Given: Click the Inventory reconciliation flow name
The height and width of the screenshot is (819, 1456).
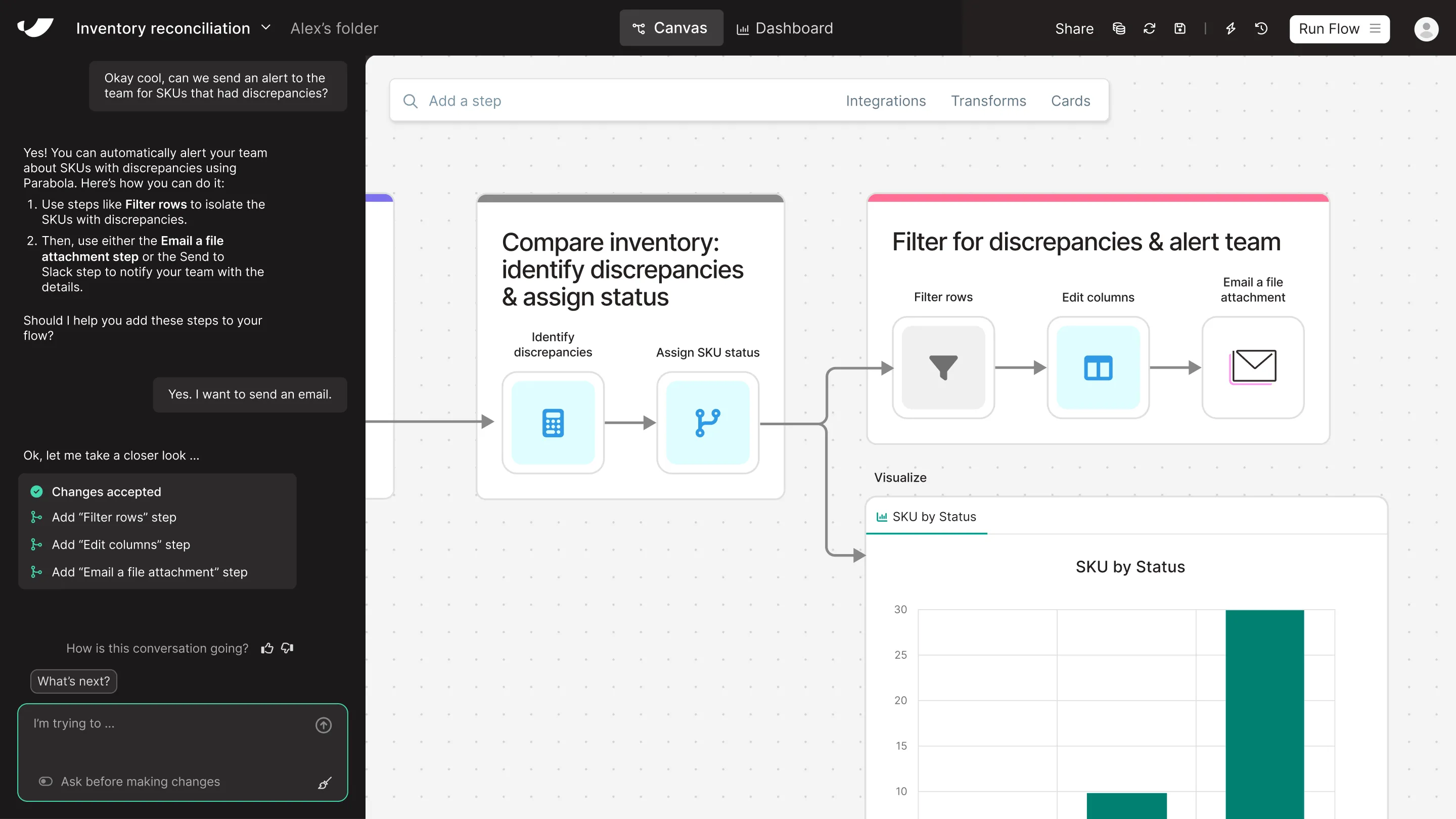Looking at the screenshot, I should (163, 28).
